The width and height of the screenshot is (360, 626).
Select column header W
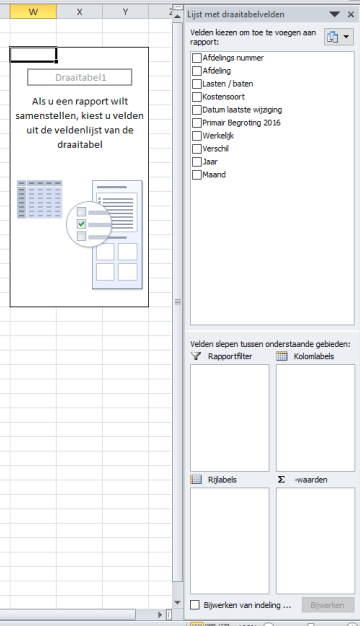click(33, 12)
